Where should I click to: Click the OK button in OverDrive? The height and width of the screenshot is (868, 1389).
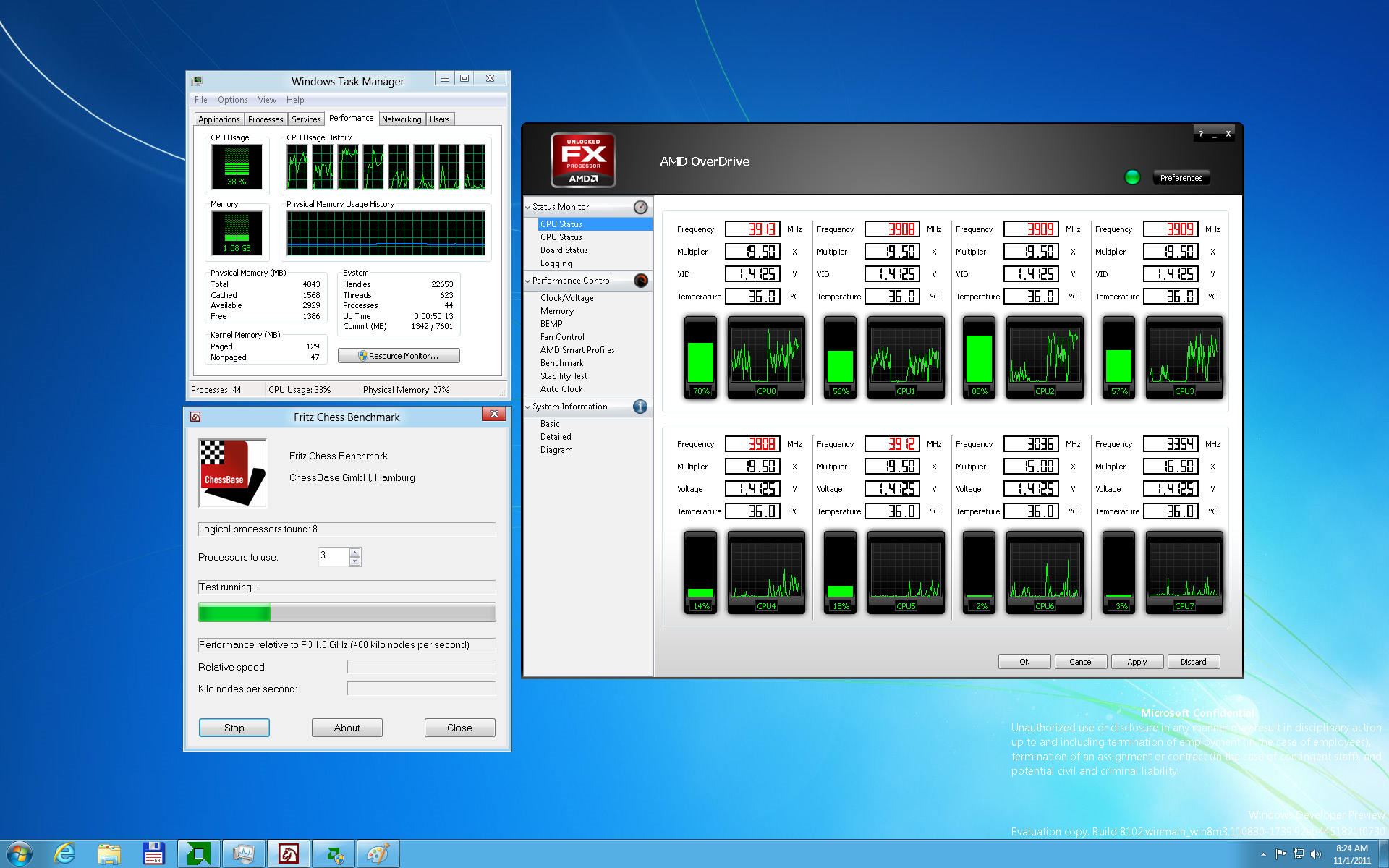pyautogui.click(x=1024, y=662)
